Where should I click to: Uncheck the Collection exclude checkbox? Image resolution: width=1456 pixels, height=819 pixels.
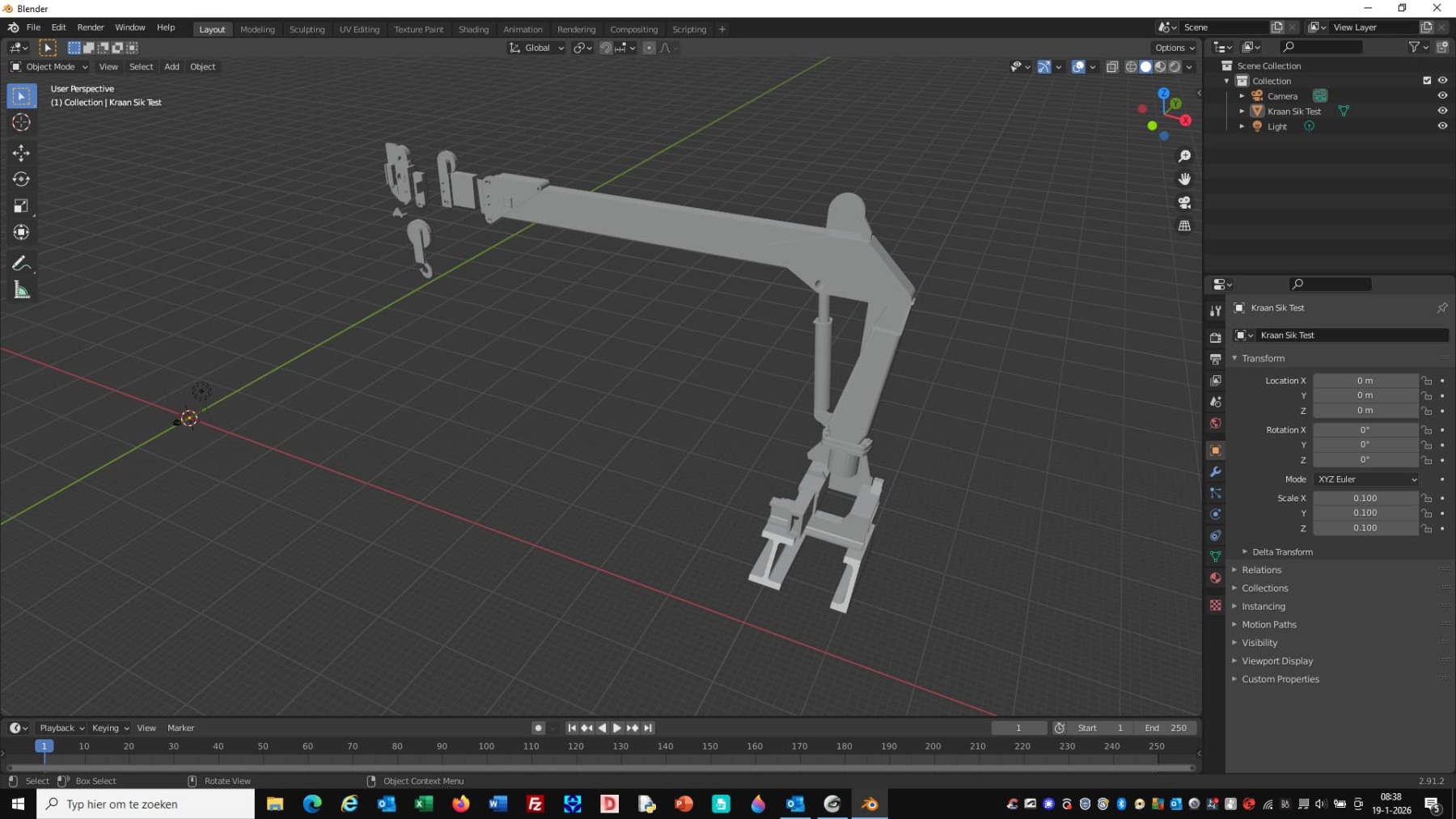tap(1427, 81)
